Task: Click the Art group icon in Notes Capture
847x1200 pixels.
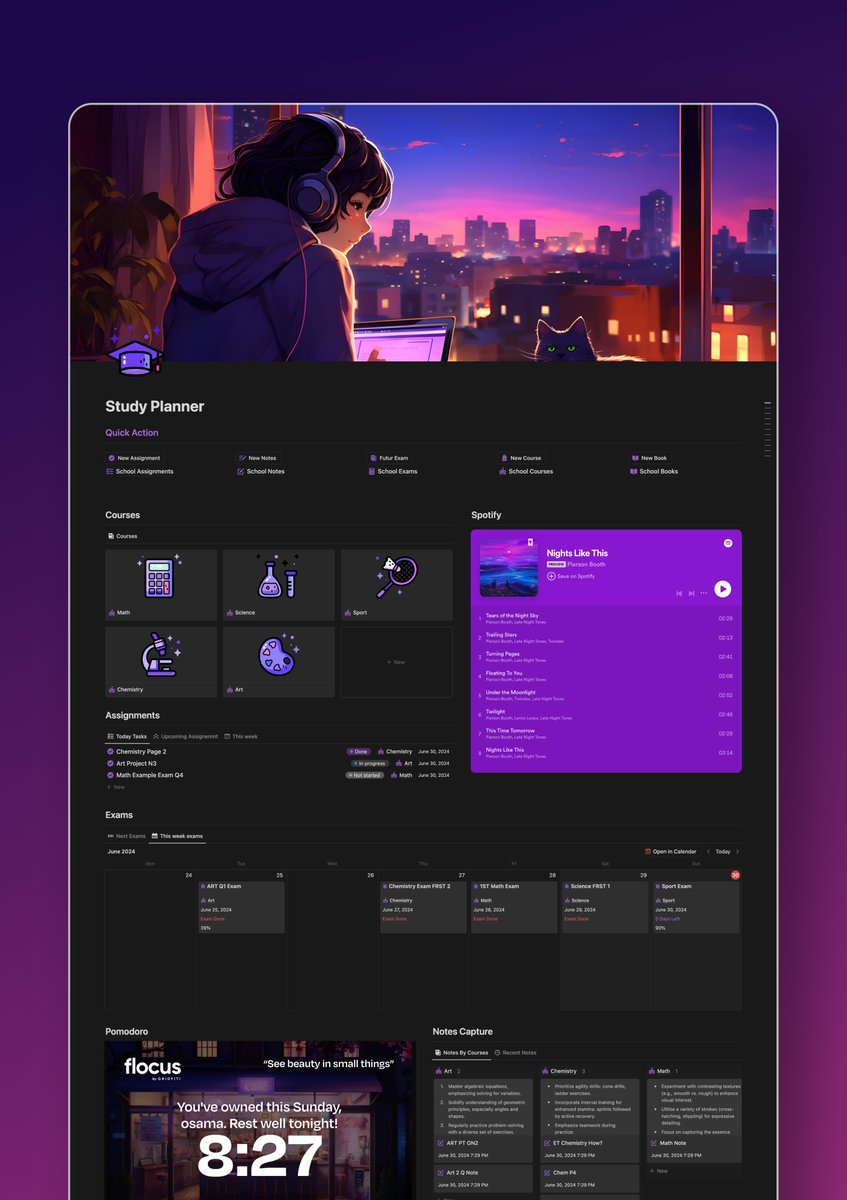Action: tap(440, 1071)
